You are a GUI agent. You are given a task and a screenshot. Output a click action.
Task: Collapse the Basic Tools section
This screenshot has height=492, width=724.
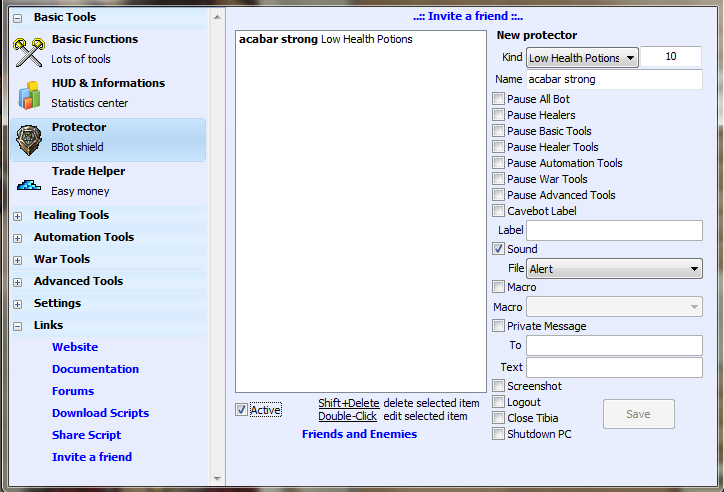pos(18,18)
